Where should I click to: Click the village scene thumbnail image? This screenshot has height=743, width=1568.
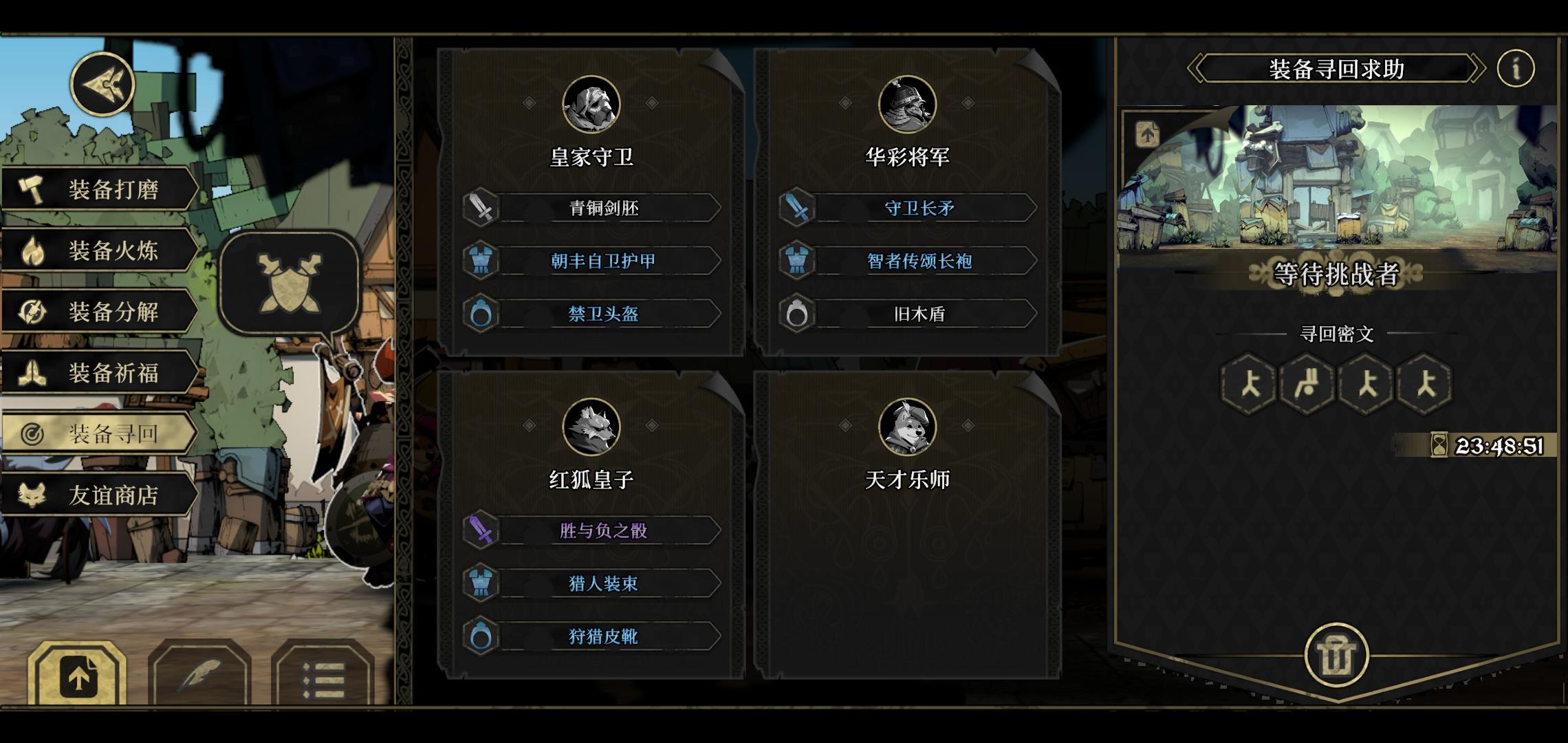pos(1337,179)
